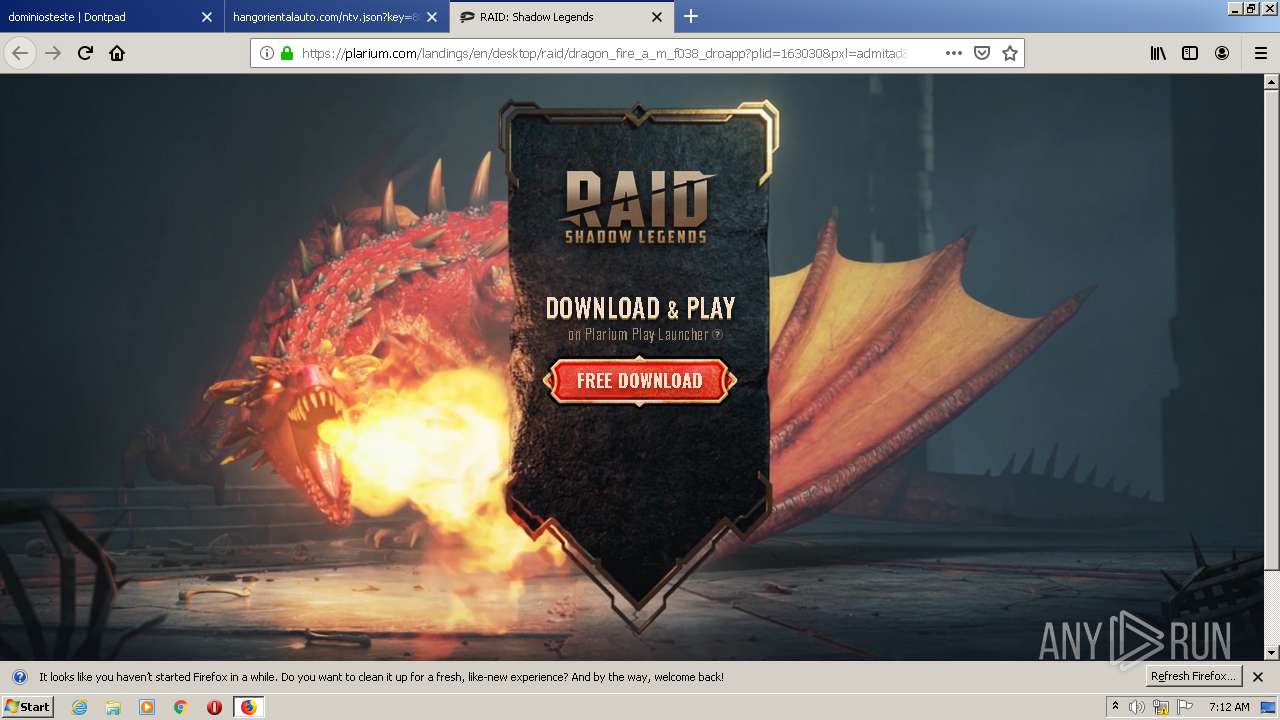Click the FREE DOWNLOAD button
This screenshot has height=720, width=1280.
pos(640,381)
